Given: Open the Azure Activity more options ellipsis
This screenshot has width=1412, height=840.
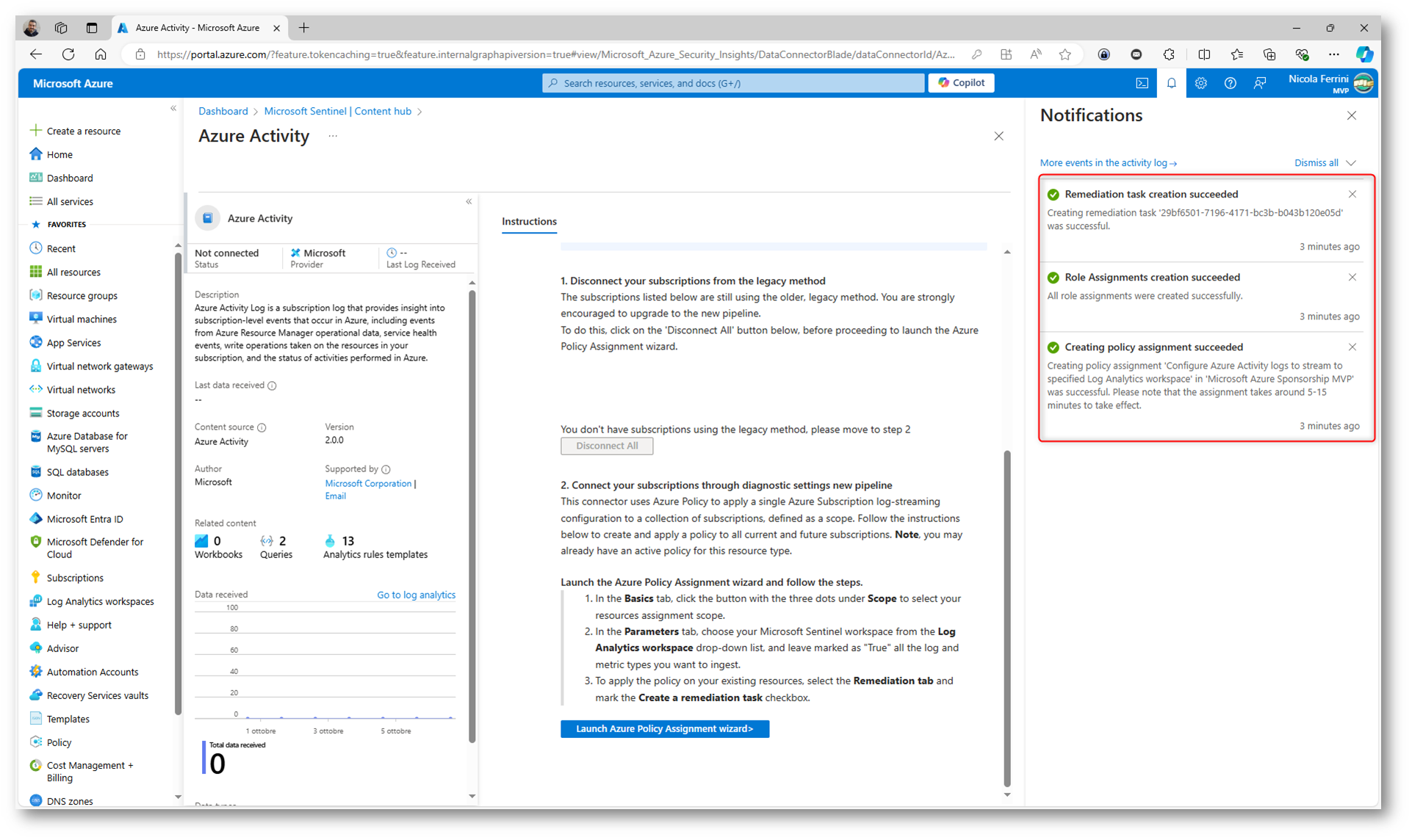Looking at the screenshot, I should (x=333, y=137).
